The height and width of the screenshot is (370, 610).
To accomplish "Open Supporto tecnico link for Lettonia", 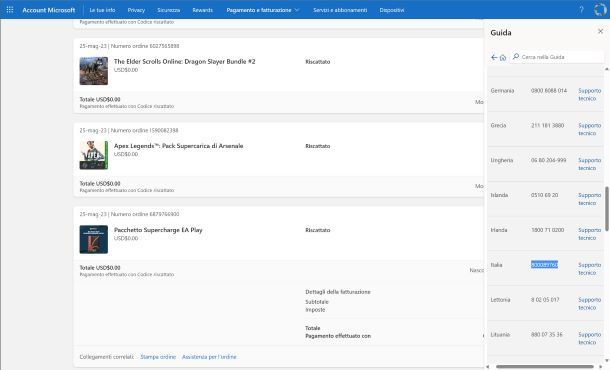I will coord(589,303).
